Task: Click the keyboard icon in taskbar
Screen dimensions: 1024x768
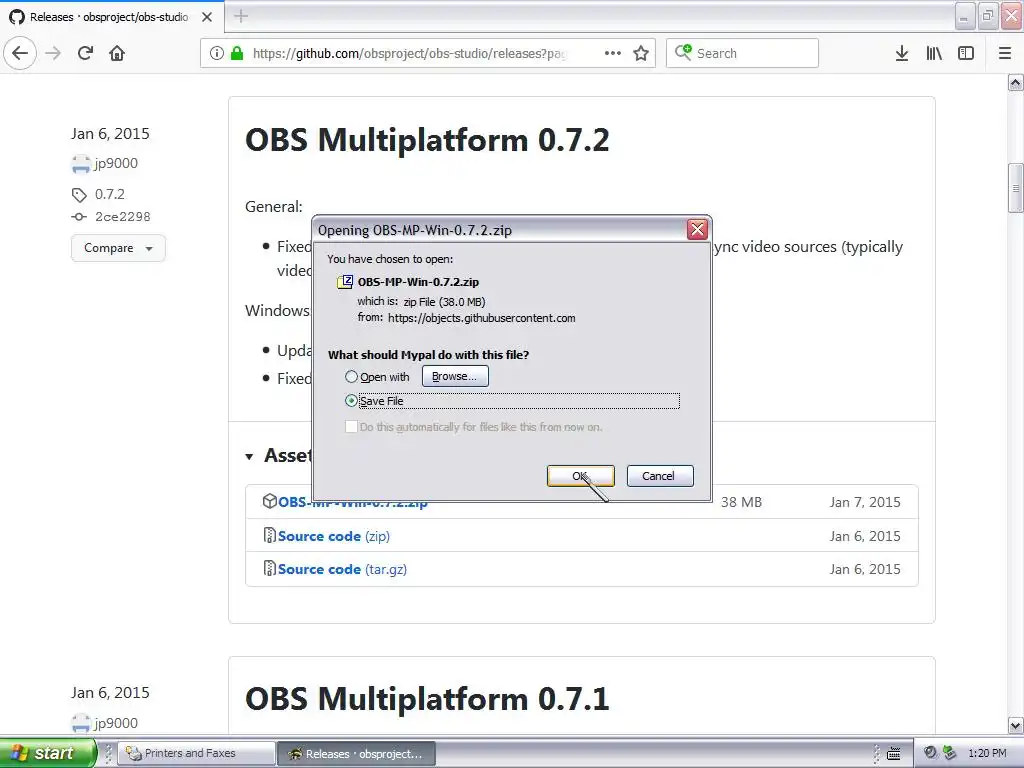Action: [894, 754]
